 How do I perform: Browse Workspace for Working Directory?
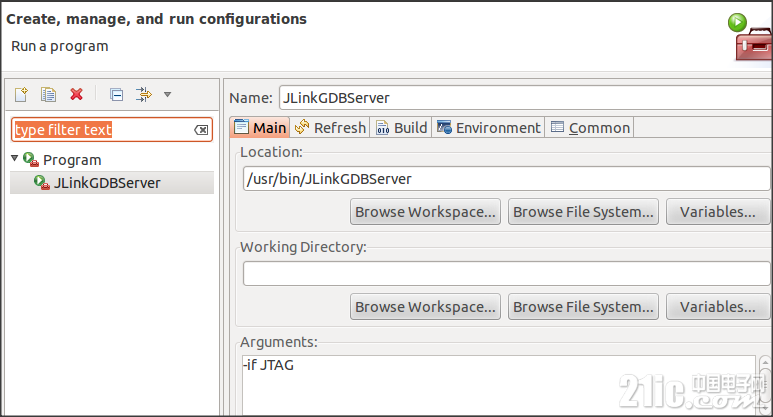pyautogui.click(x=425, y=307)
